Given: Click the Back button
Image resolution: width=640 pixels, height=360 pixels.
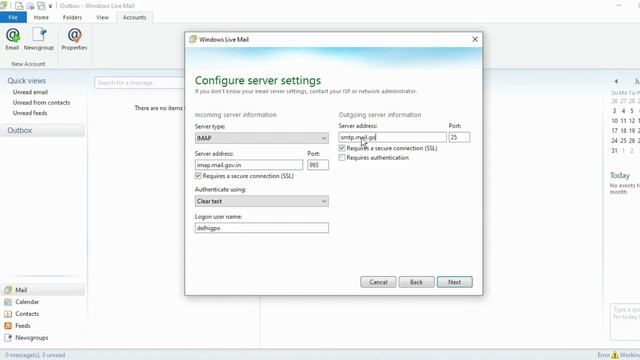Looking at the screenshot, I should [416, 282].
